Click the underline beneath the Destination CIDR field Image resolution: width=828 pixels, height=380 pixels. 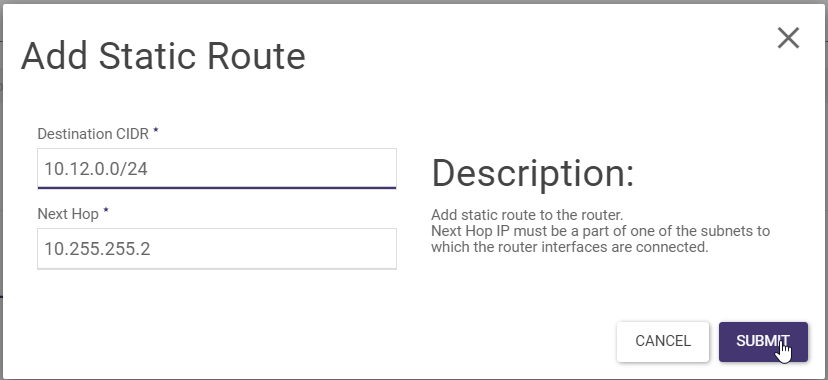(x=217, y=187)
